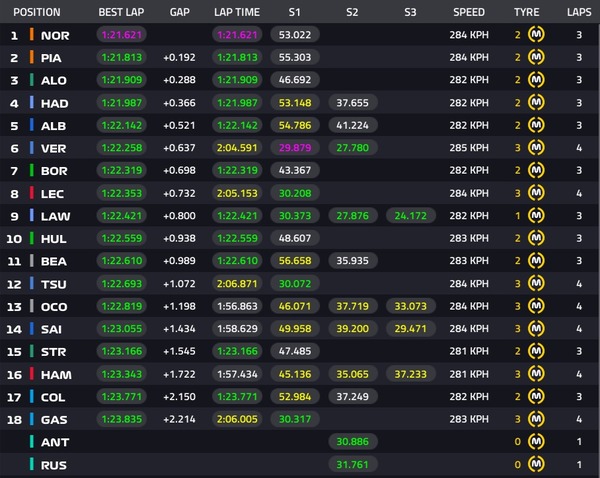Click OCO's S3 time 33.073
The image size is (600, 478).
coord(408,306)
